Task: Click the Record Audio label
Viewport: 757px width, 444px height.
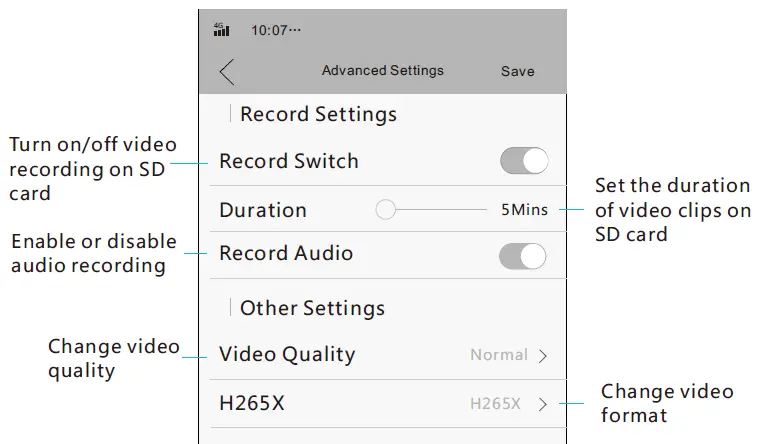Action: tap(286, 253)
